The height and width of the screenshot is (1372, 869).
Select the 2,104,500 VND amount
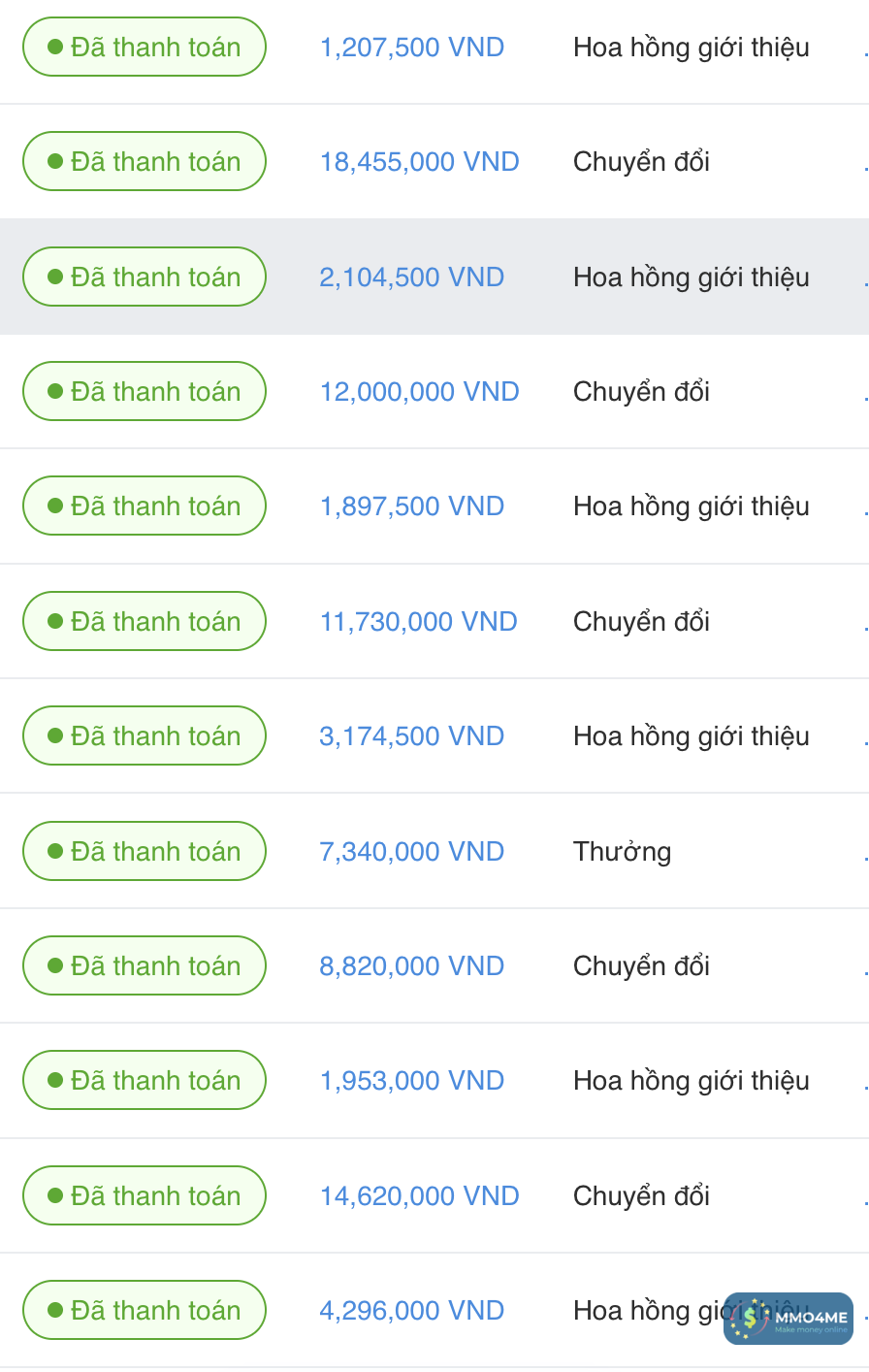pos(412,278)
